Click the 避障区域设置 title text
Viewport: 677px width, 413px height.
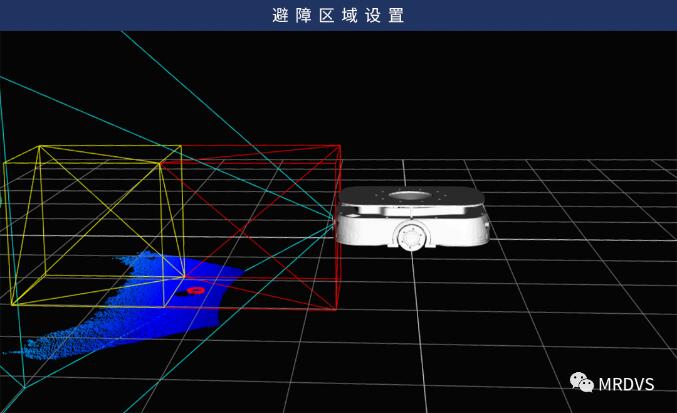pyautogui.click(x=338, y=15)
